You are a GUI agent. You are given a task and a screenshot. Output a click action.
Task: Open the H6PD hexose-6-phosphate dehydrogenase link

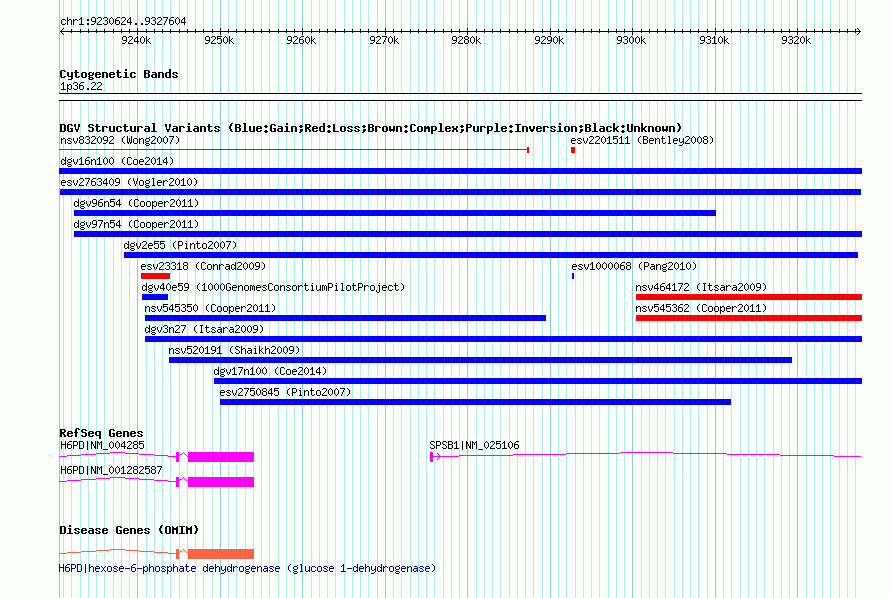(x=247, y=568)
